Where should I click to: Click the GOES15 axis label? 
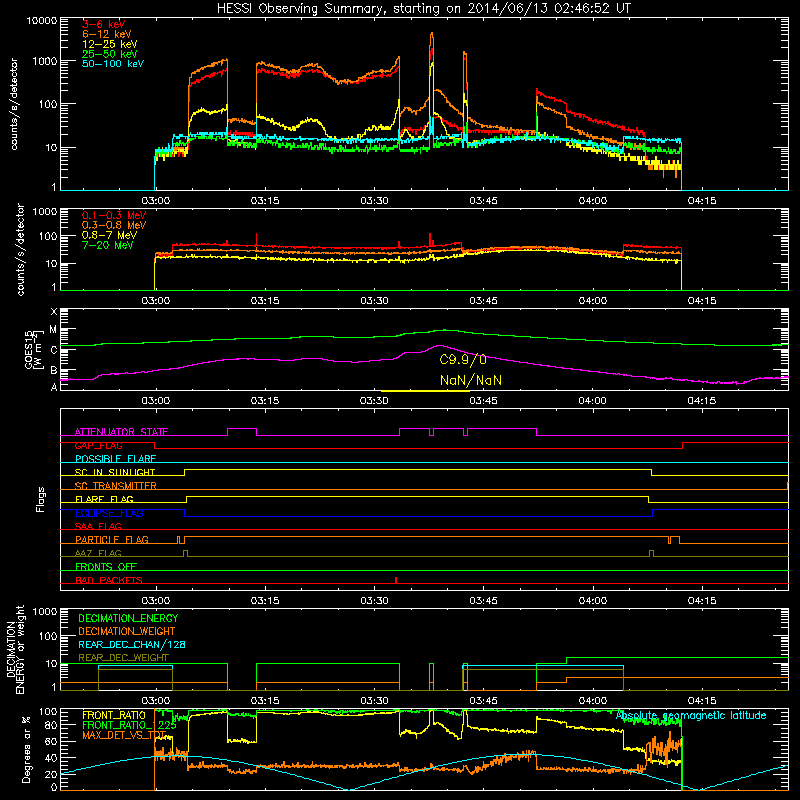pos(34,349)
